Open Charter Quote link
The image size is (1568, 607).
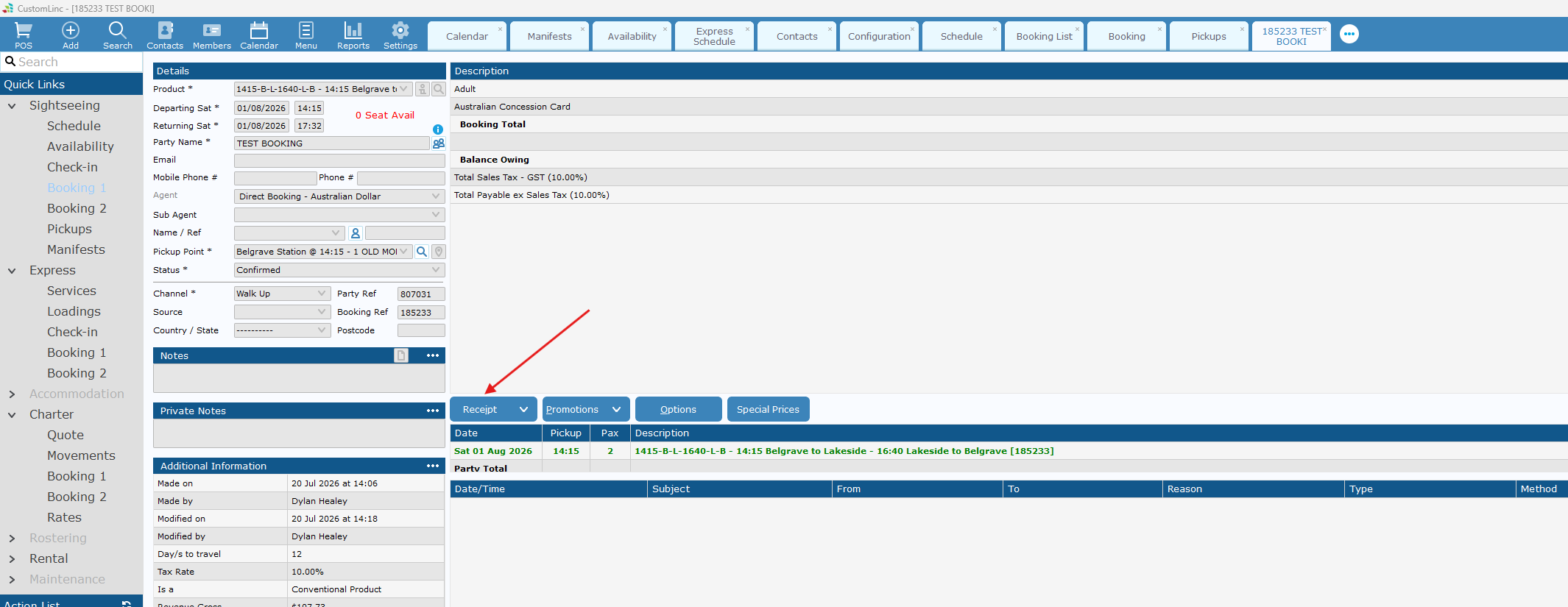coord(66,435)
